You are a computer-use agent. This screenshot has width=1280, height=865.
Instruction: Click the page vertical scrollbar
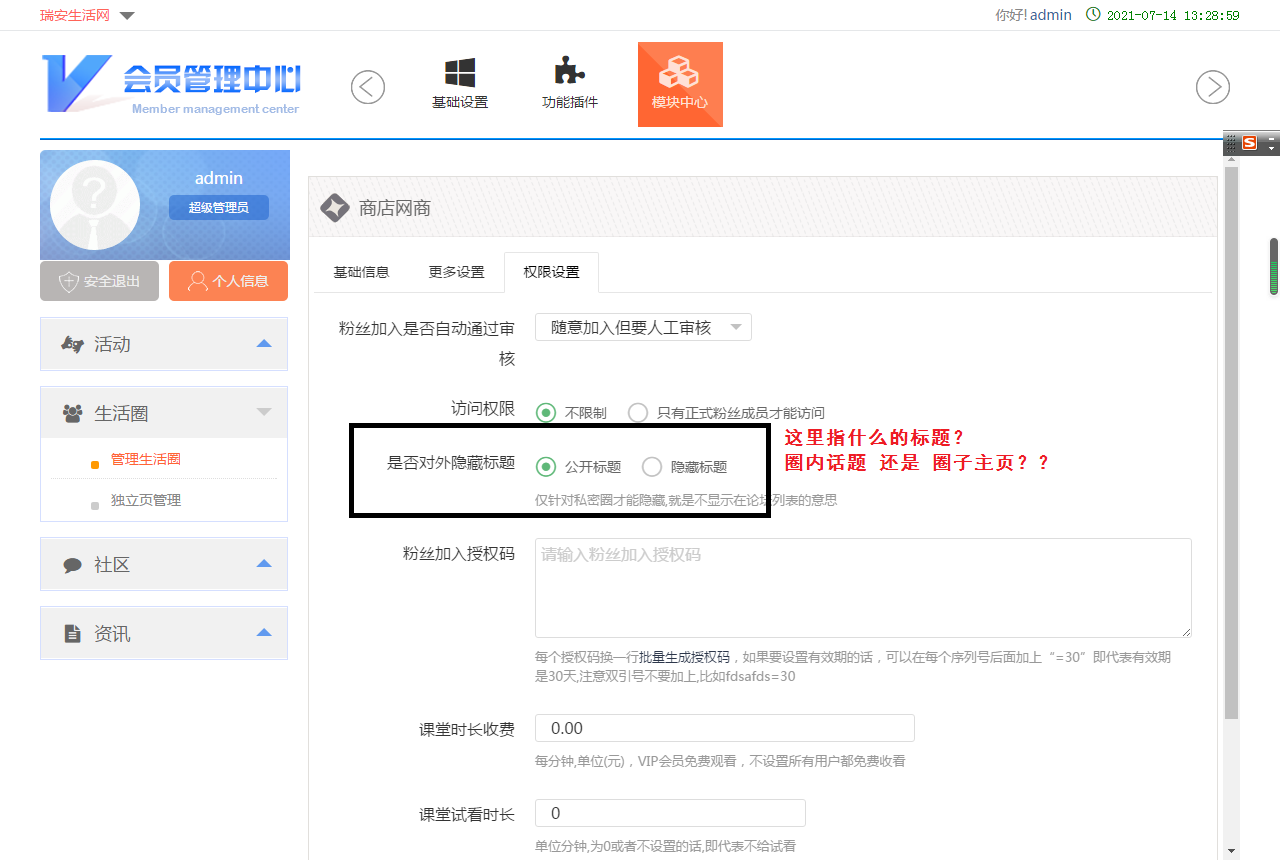(1231, 440)
